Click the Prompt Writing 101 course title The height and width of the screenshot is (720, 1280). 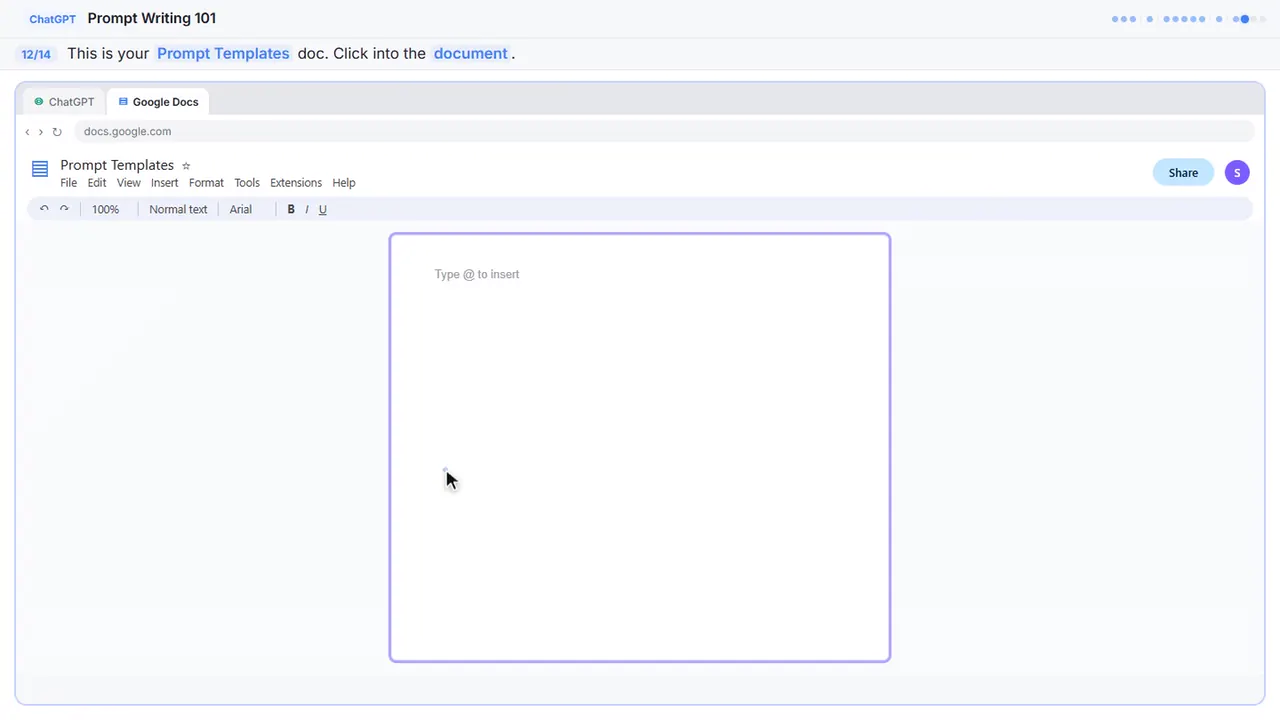152,18
